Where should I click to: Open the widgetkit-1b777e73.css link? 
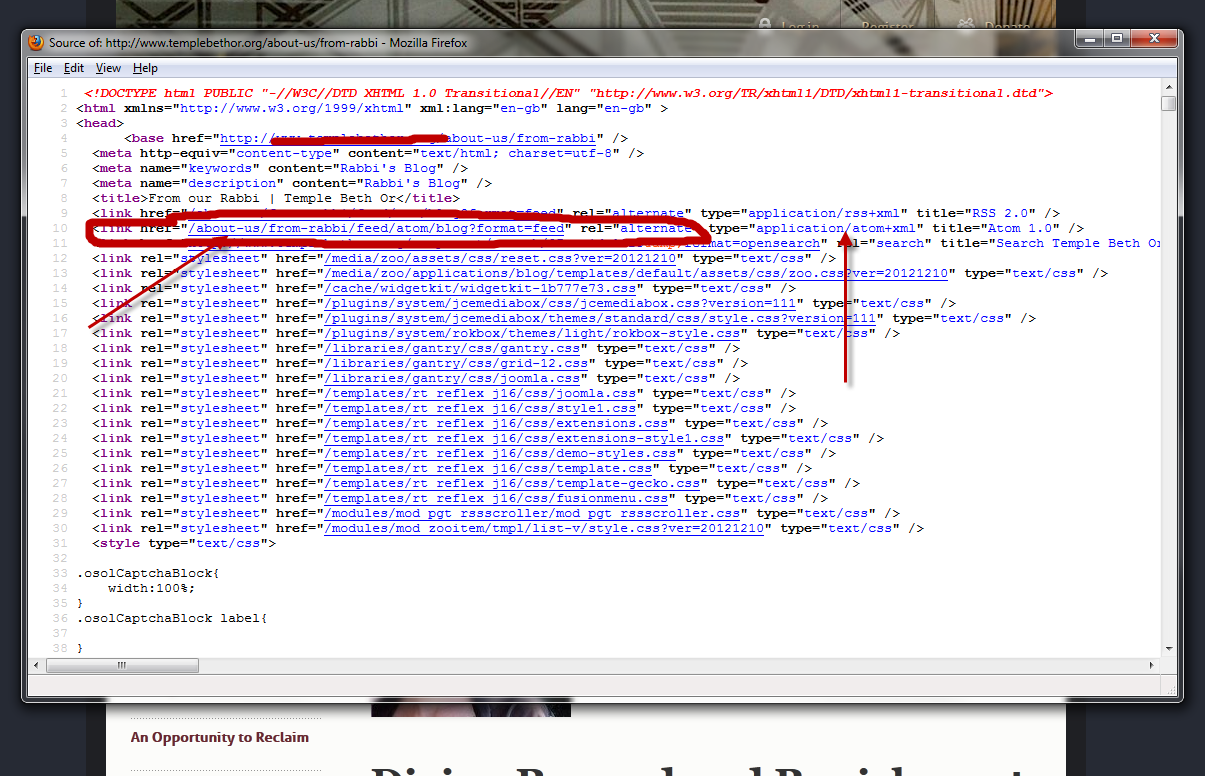pyautogui.click(x=481, y=288)
